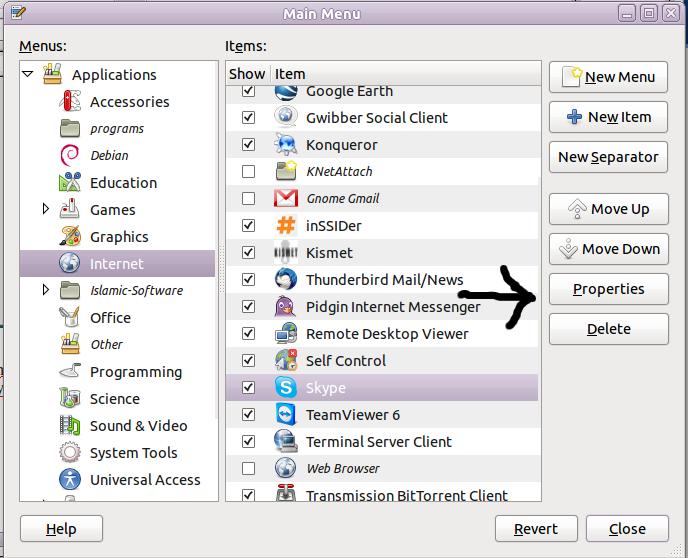Delete the selected Skype item
688x558 pixels.
[609, 329]
